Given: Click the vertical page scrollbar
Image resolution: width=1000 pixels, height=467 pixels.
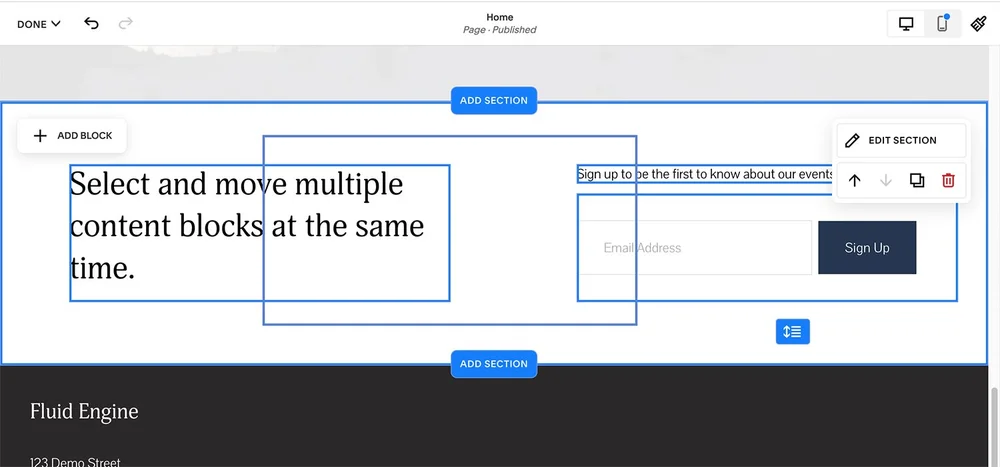Looking at the screenshot, I should (x=994, y=427).
